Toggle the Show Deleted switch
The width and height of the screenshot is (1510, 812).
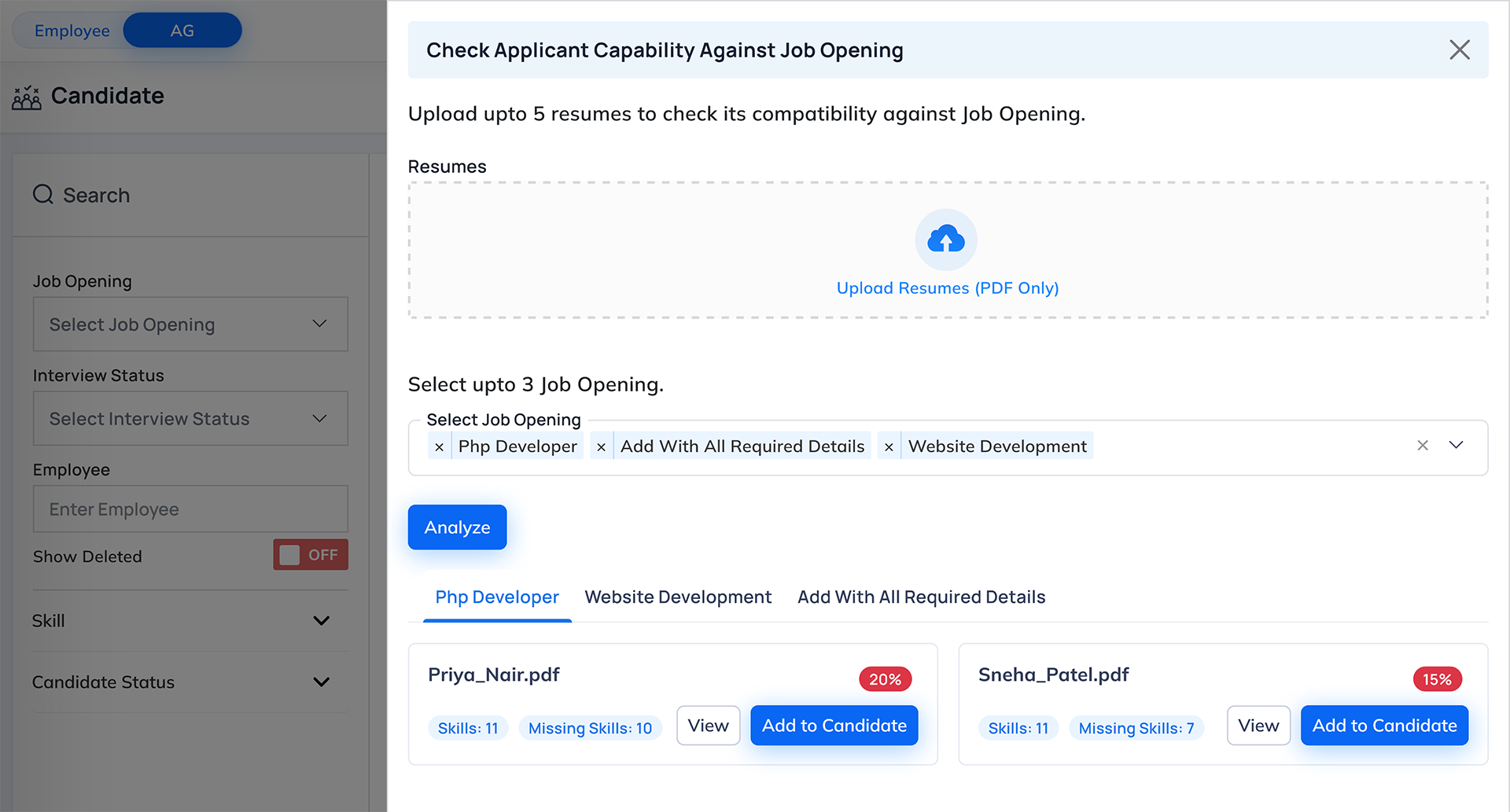point(310,555)
